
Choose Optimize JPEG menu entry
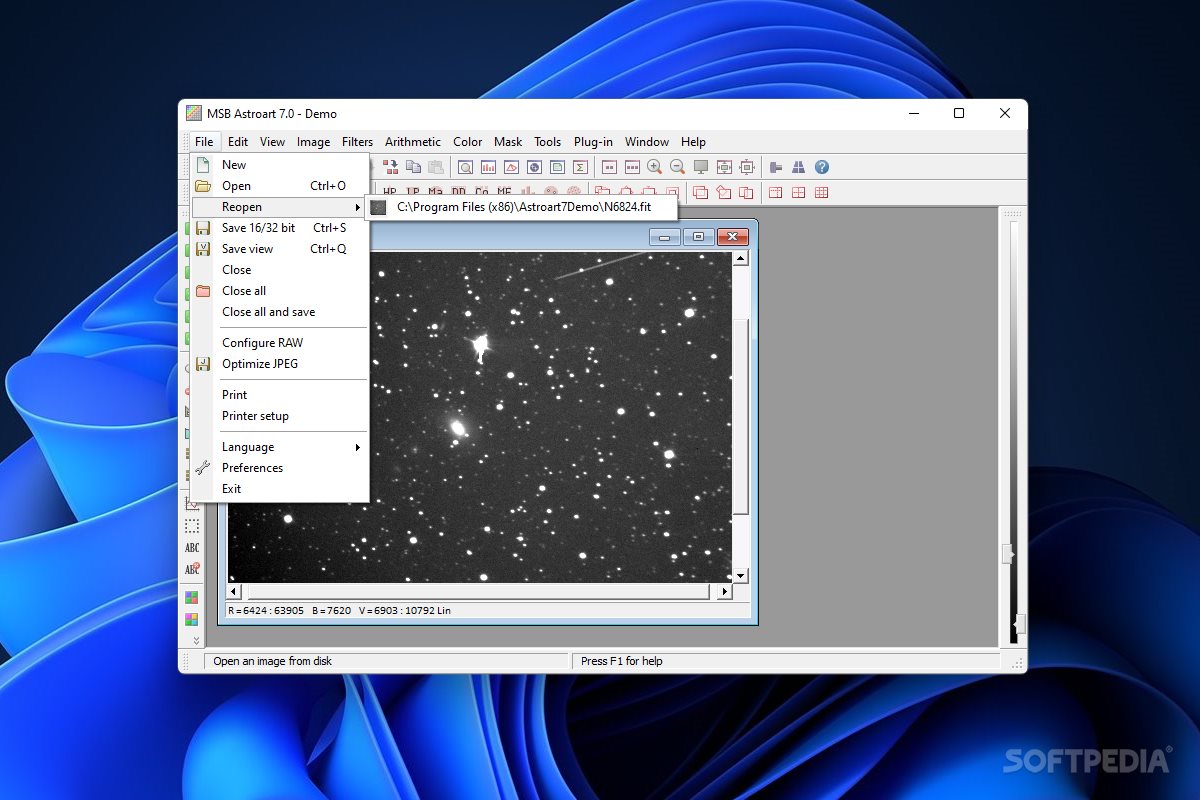[281, 364]
